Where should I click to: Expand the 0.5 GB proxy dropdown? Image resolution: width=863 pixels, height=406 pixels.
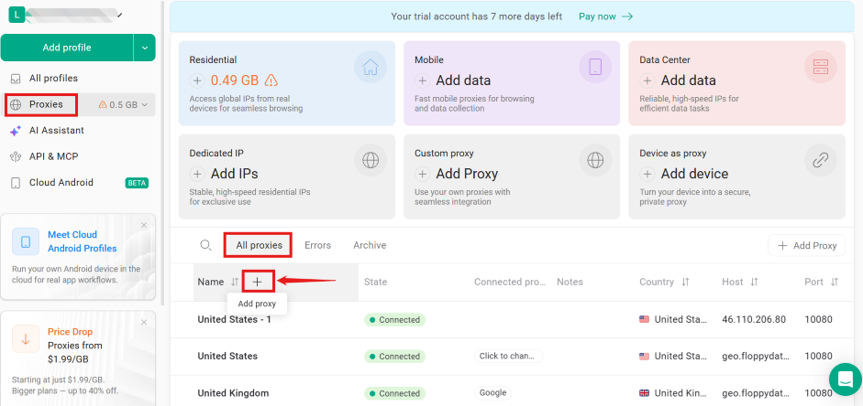tap(123, 105)
